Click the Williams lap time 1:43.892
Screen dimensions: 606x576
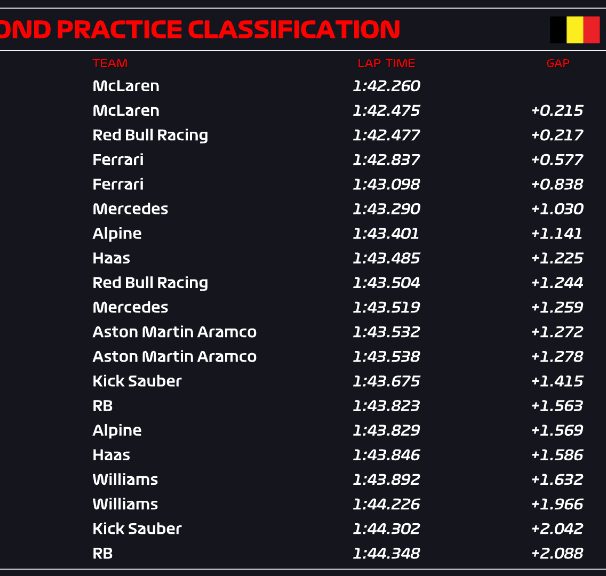[x=386, y=480]
